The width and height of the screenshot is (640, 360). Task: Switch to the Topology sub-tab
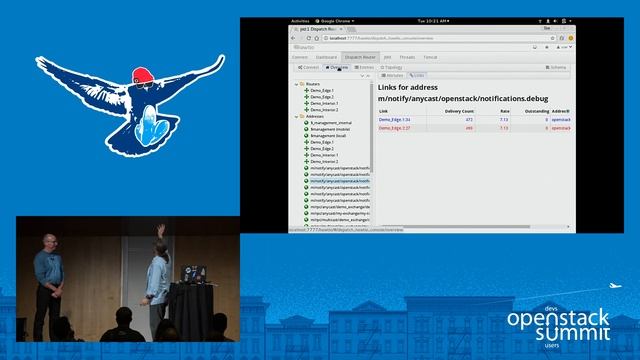(x=391, y=67)
